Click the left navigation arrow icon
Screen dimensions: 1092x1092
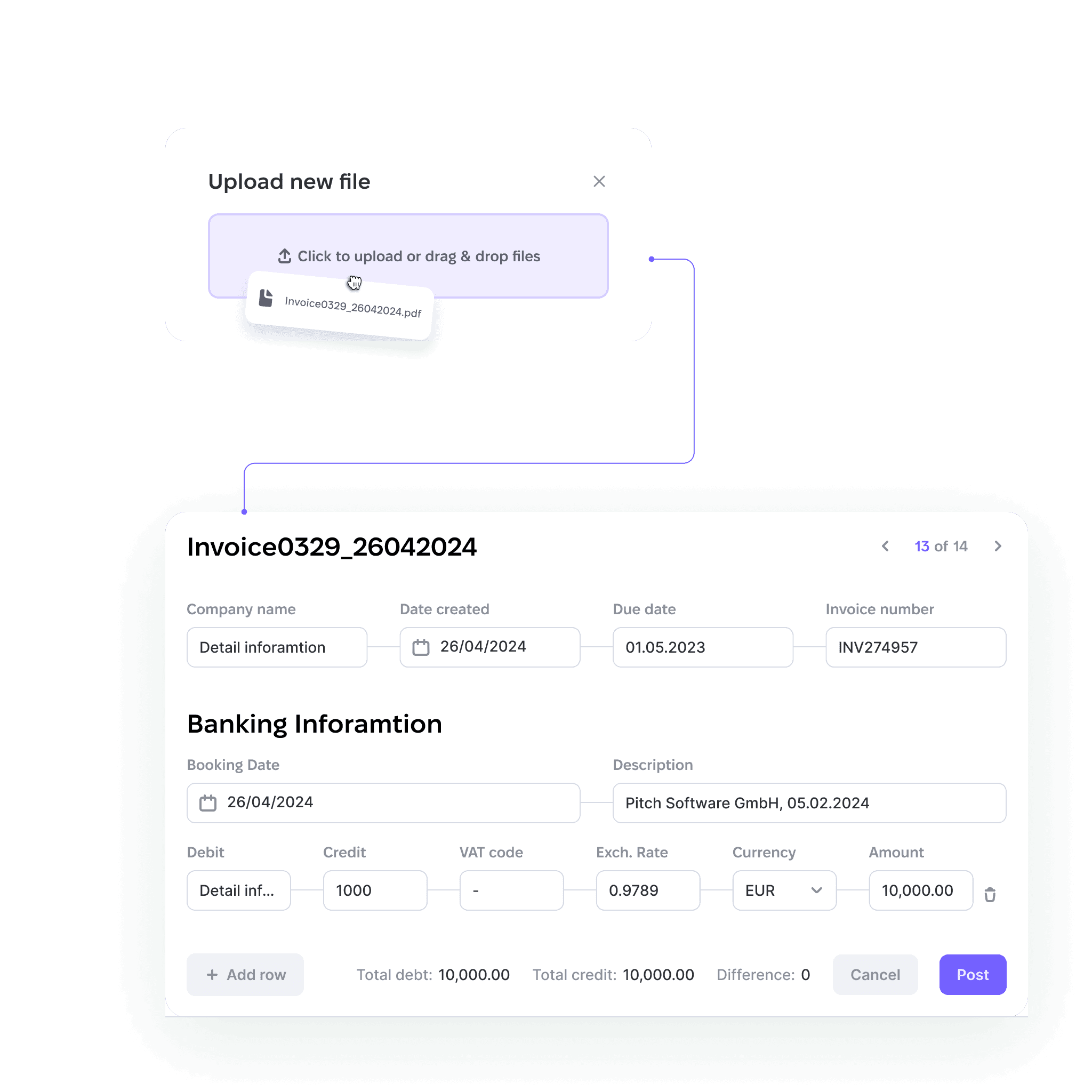[x=884, y=546]
